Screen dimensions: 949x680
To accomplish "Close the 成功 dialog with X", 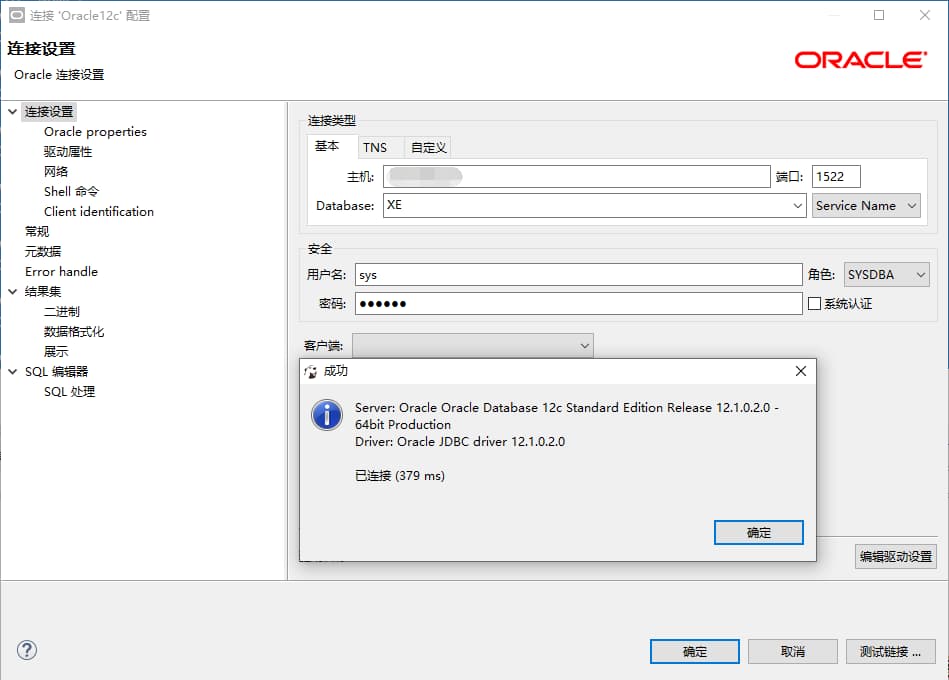I will [800, 371].
